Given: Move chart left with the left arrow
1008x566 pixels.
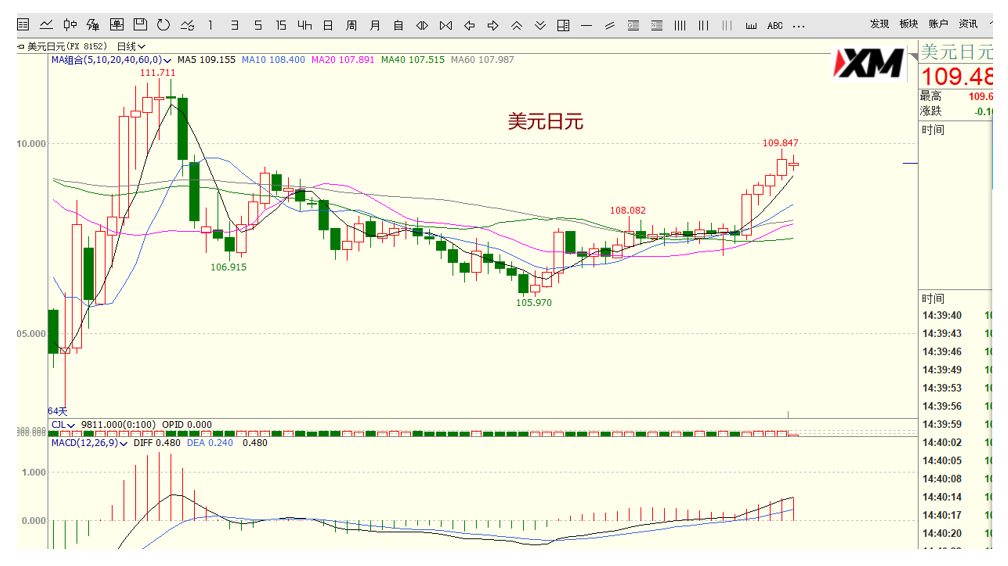Looking at the screenshot, I should pos(469,25).
